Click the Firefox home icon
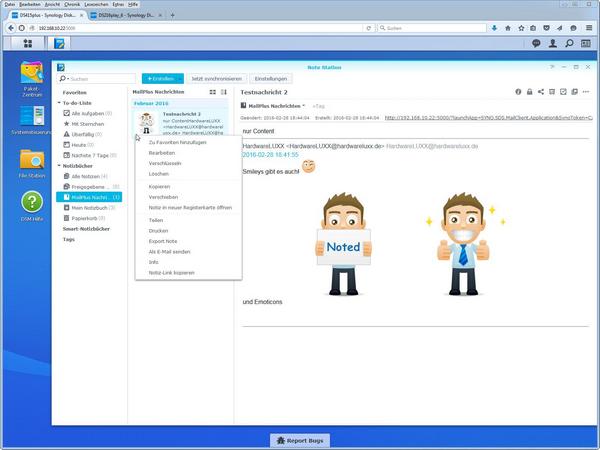 508,28
